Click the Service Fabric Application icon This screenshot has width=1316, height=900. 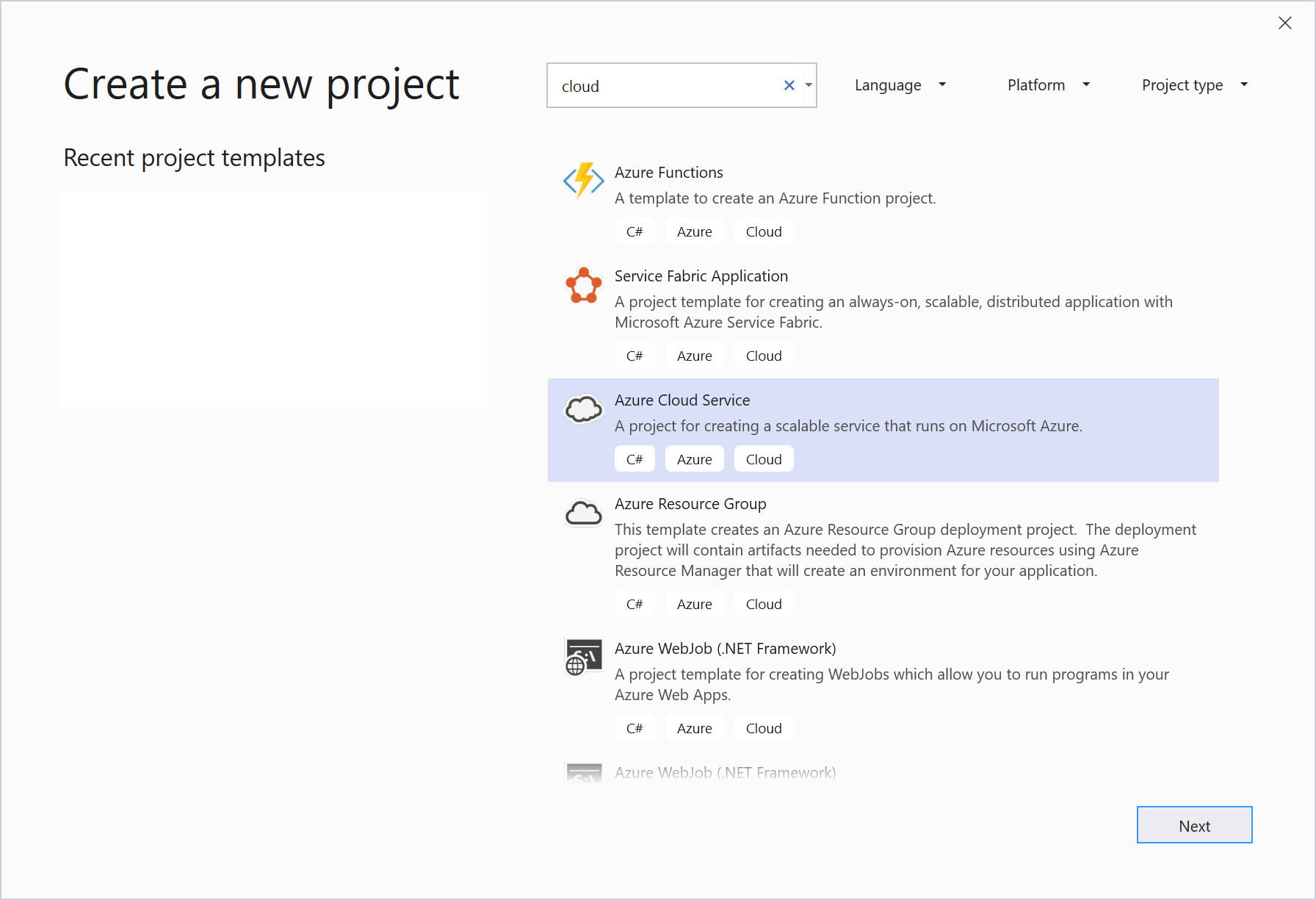point(583,286)
